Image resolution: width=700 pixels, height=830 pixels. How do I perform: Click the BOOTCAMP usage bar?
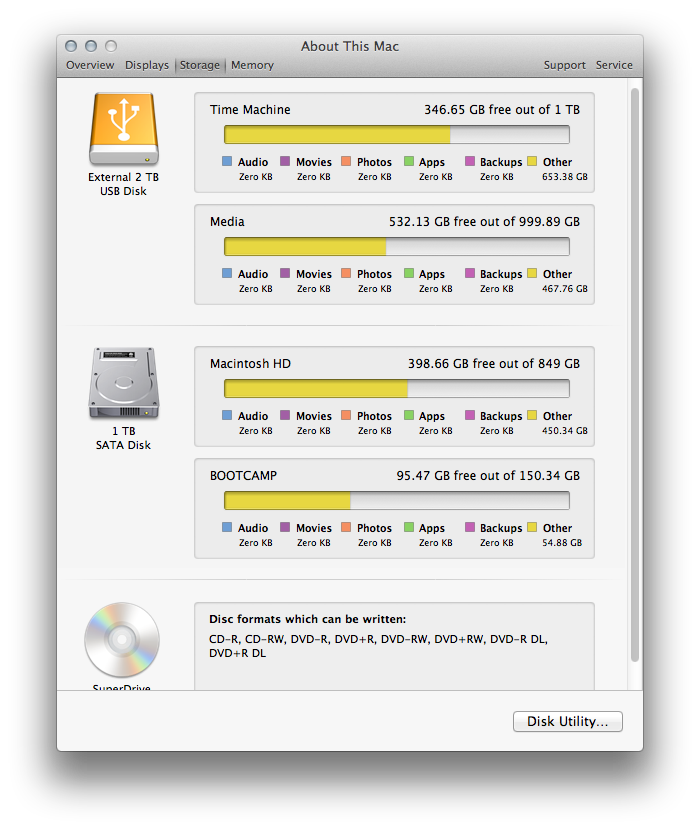(397, 501)
